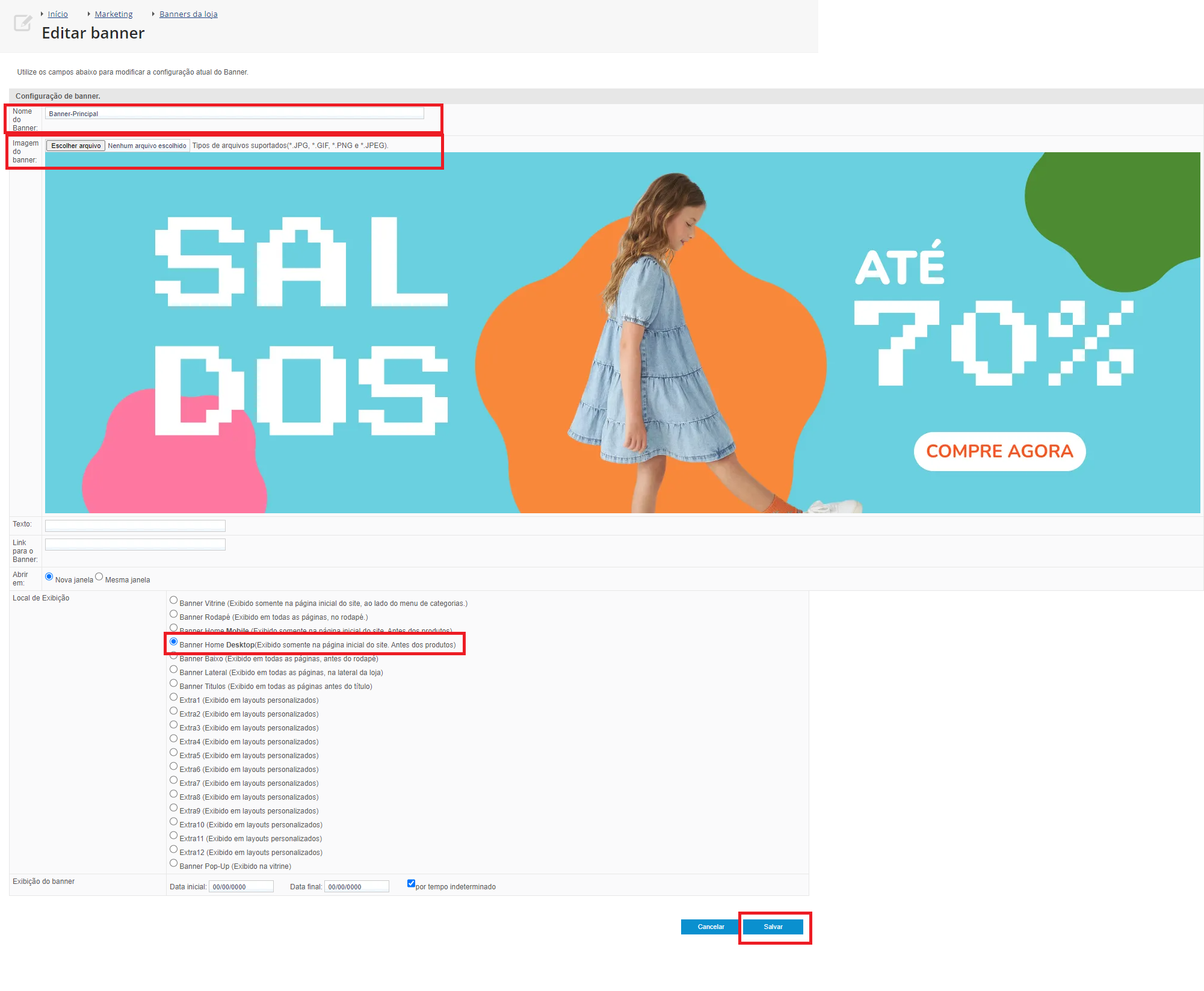This screenshot has width=1204, height=991.
Task: Click the Texto input field
Action: (x=135, y=526)
